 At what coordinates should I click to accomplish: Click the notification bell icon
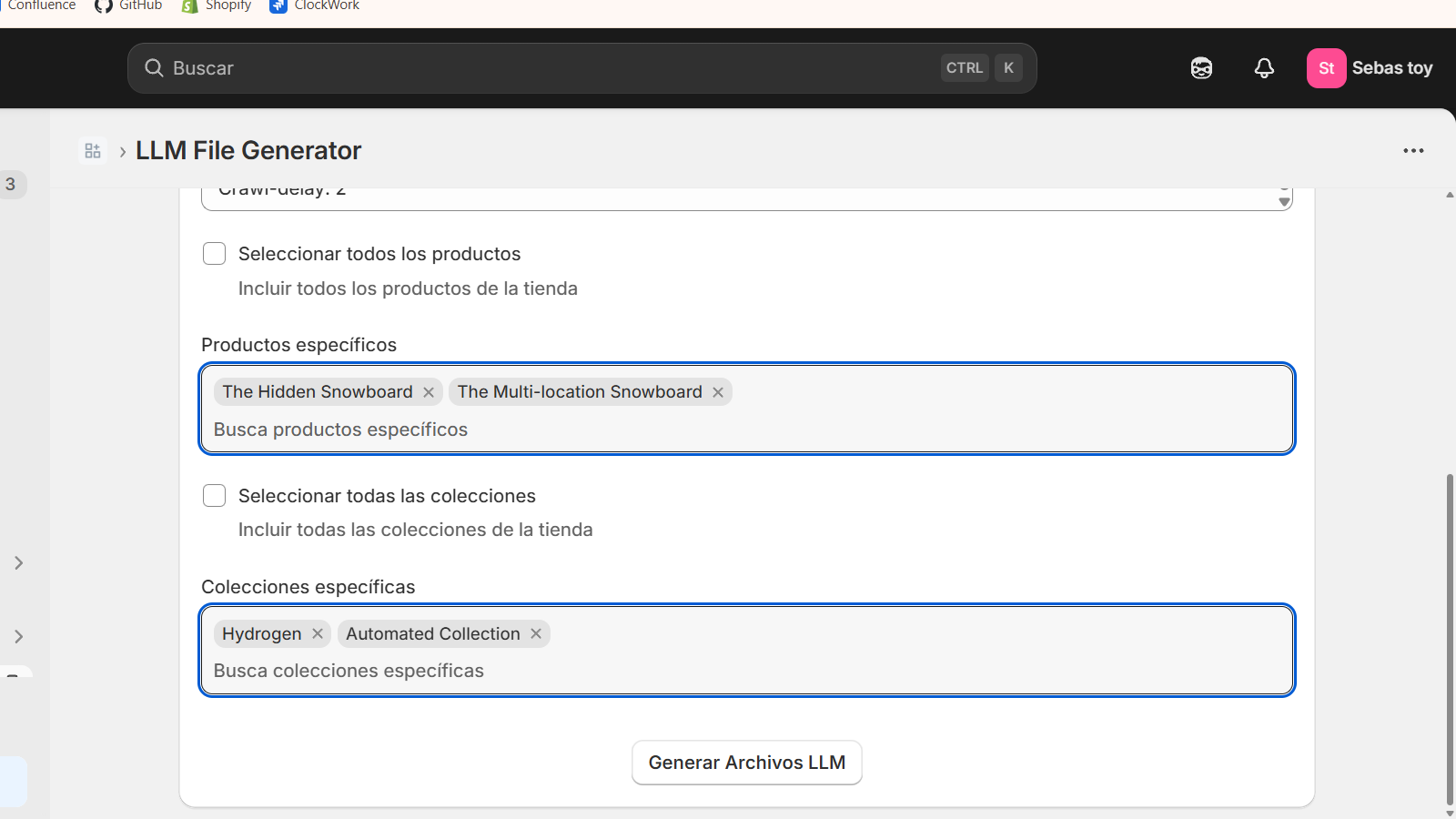1264,67
